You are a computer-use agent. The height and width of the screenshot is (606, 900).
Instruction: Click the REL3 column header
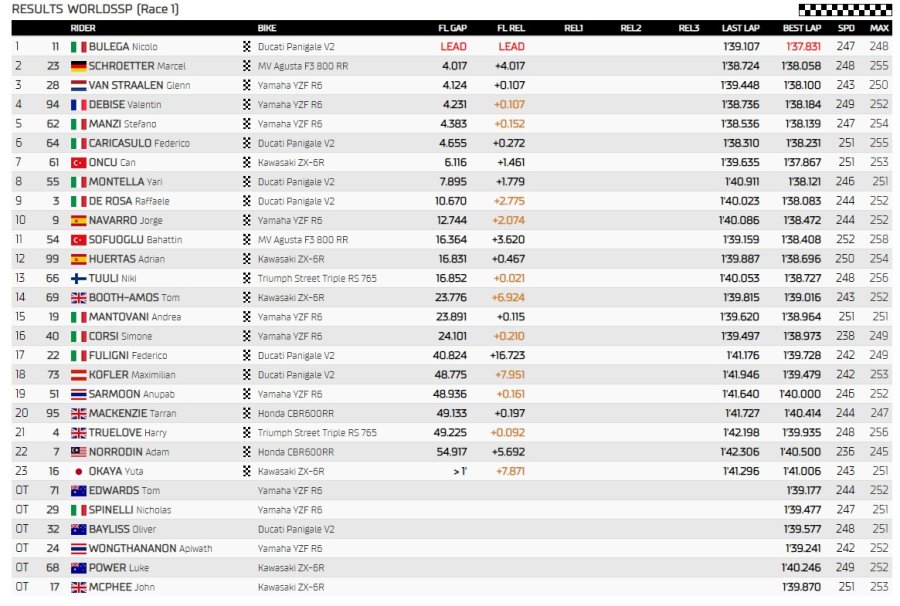pyautogui.click(x=689, y=28)
